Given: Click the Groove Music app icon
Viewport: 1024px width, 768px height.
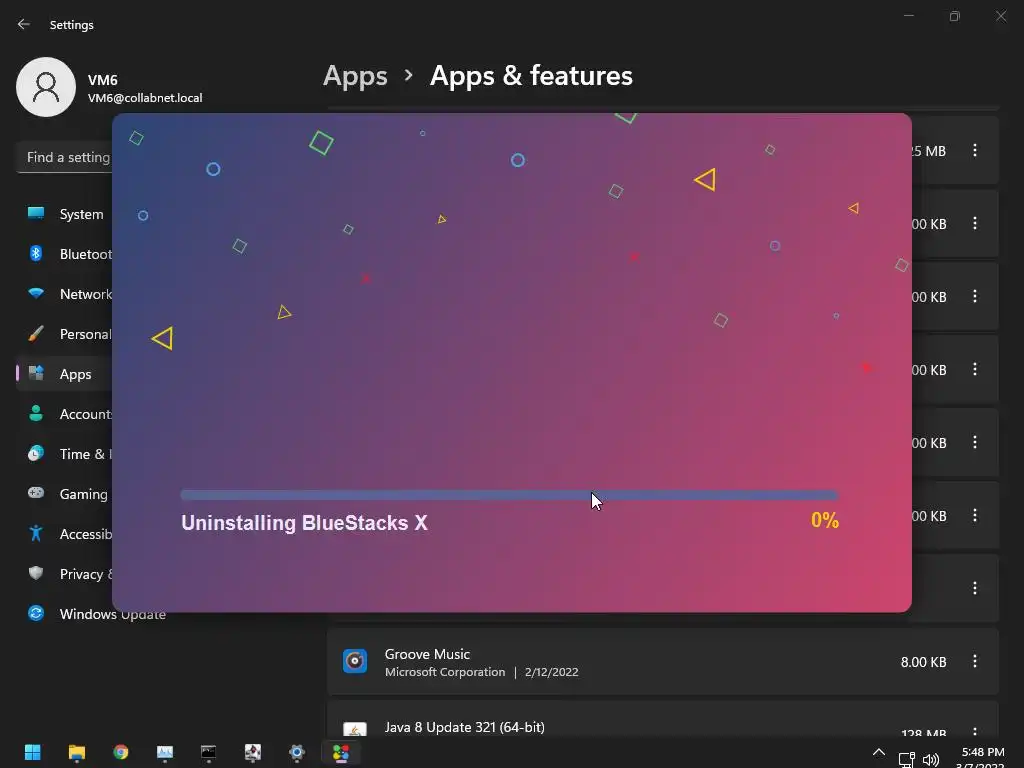Looking at the screenshot, I should tap(355, 662).
